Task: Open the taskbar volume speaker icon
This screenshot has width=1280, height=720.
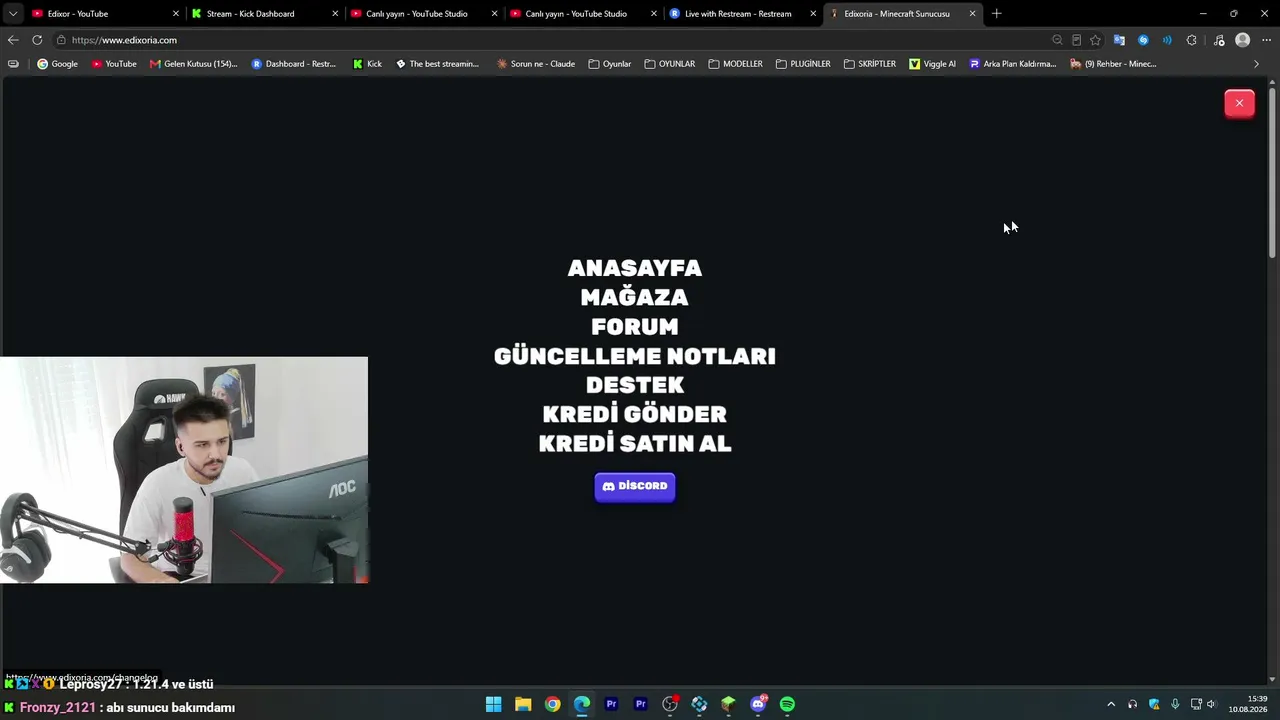Action: pyautogui.click(x=1211, y=704)
